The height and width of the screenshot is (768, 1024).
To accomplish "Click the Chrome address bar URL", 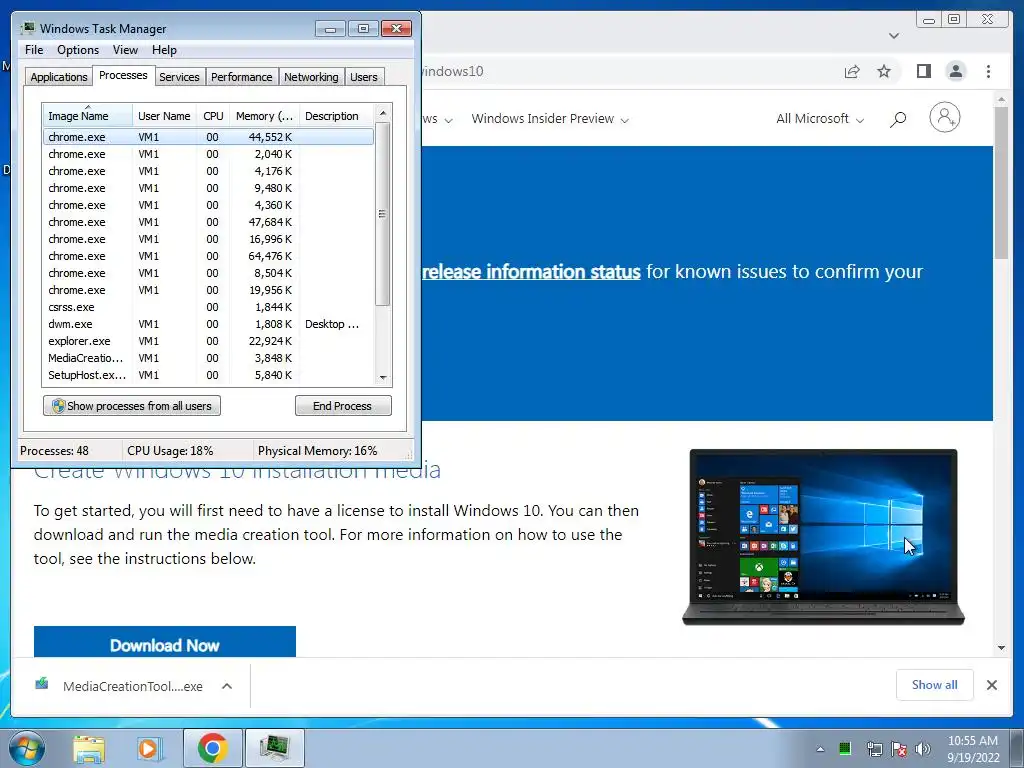I will tap(452, 71).
